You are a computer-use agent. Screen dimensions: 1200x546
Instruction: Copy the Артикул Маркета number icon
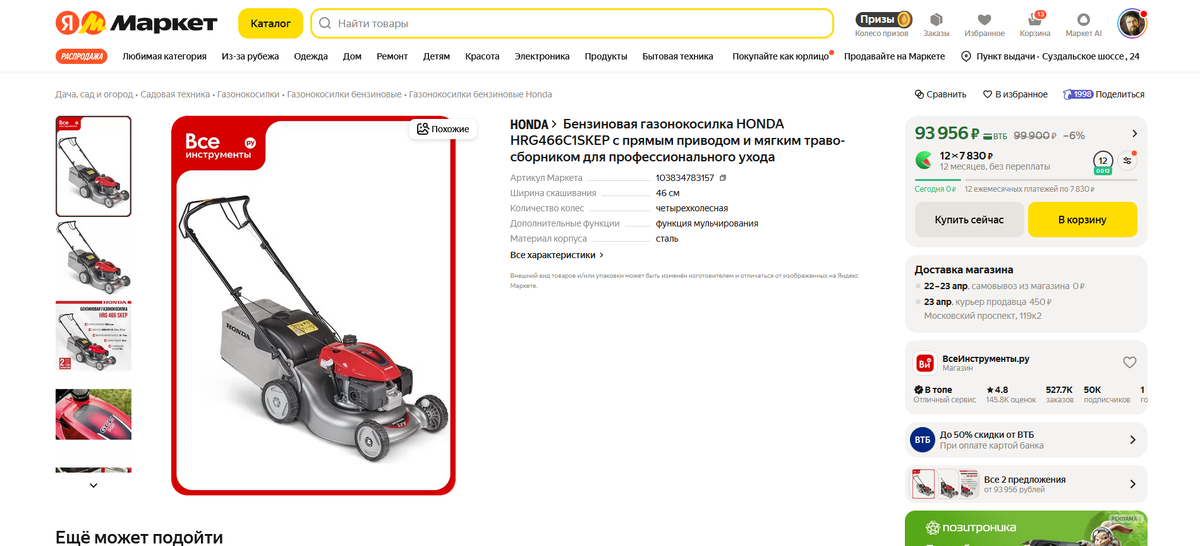point(723,177)
